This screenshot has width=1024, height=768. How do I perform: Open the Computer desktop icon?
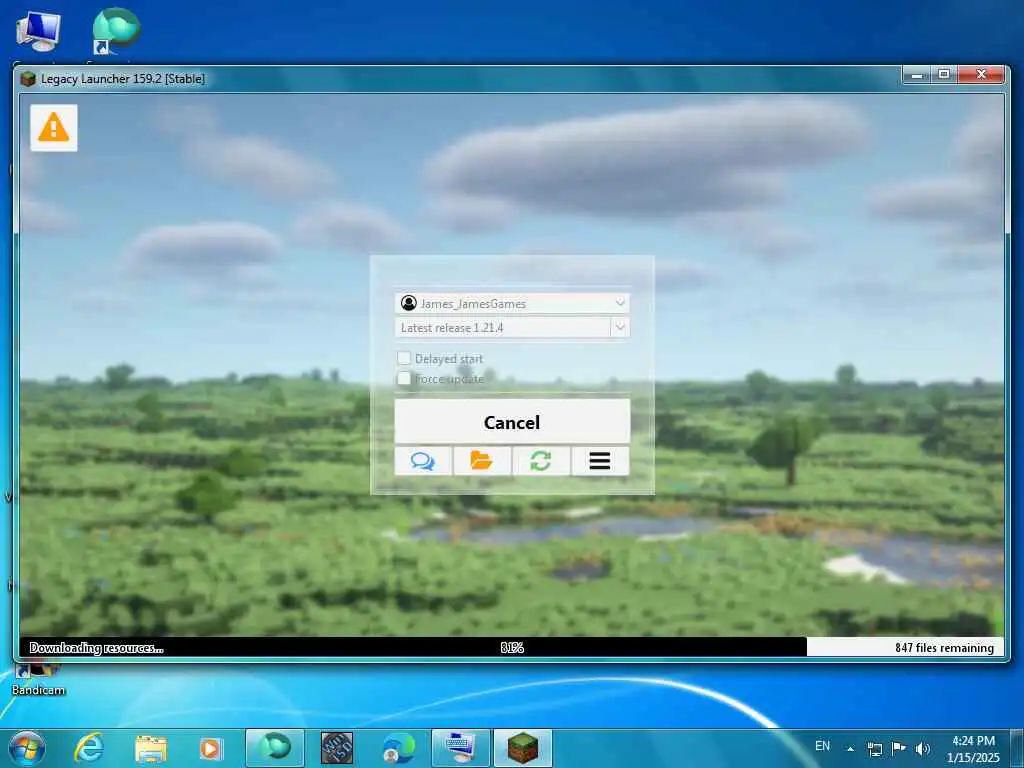point(38,32)
